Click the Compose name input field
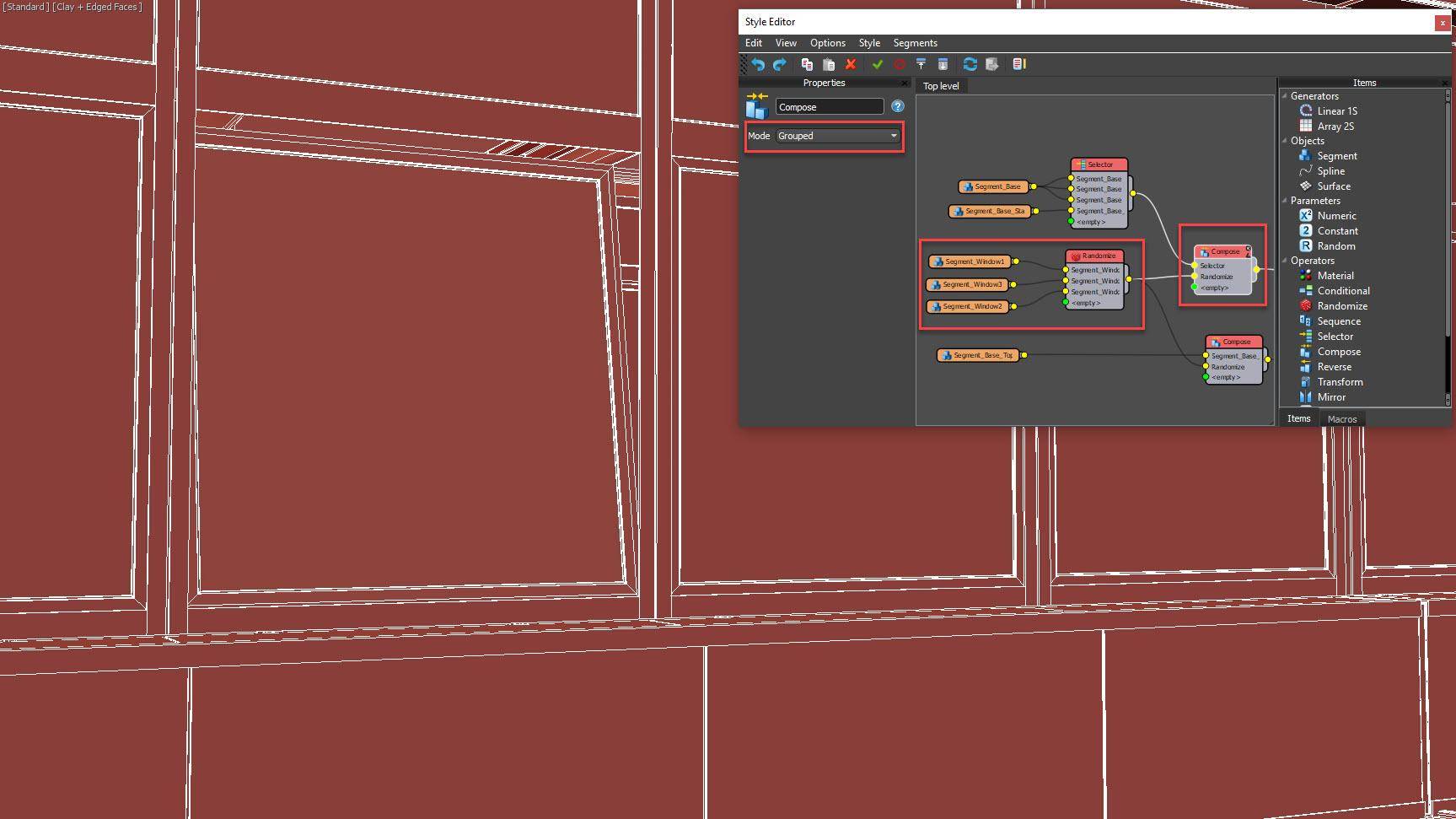Screen dimensions: 1456x819 [829, 106]
